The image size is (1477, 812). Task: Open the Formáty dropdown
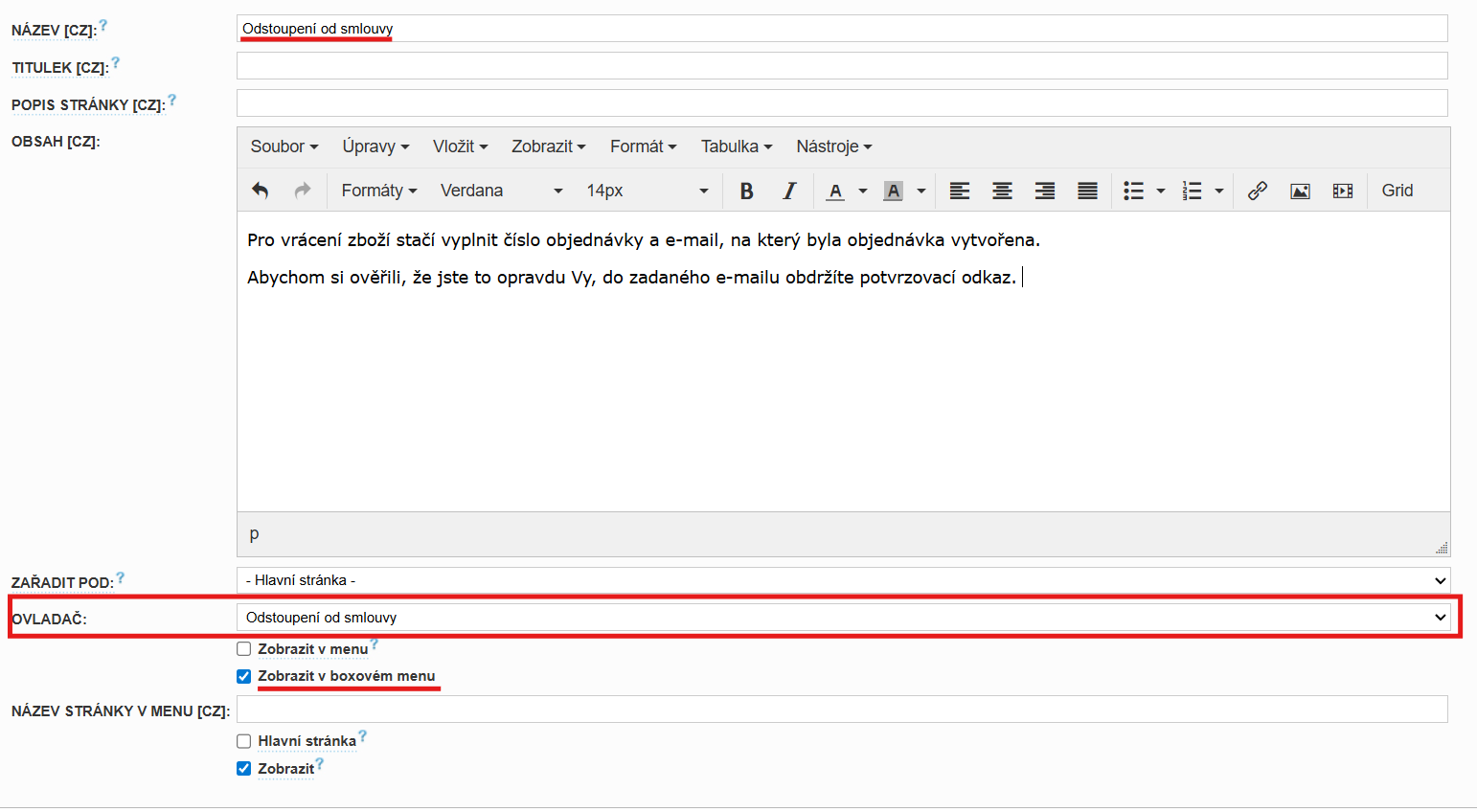[x=379, y=191]
